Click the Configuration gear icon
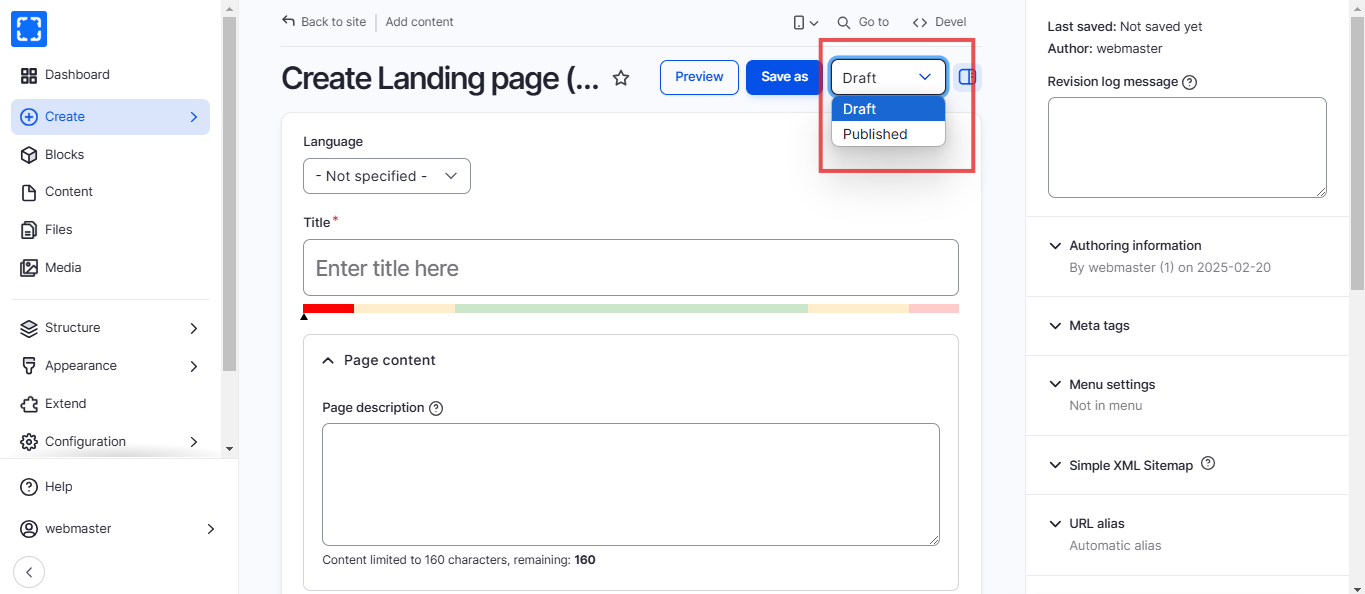The width and height of the screenshot is (1365, 594). tap(29, 442)
